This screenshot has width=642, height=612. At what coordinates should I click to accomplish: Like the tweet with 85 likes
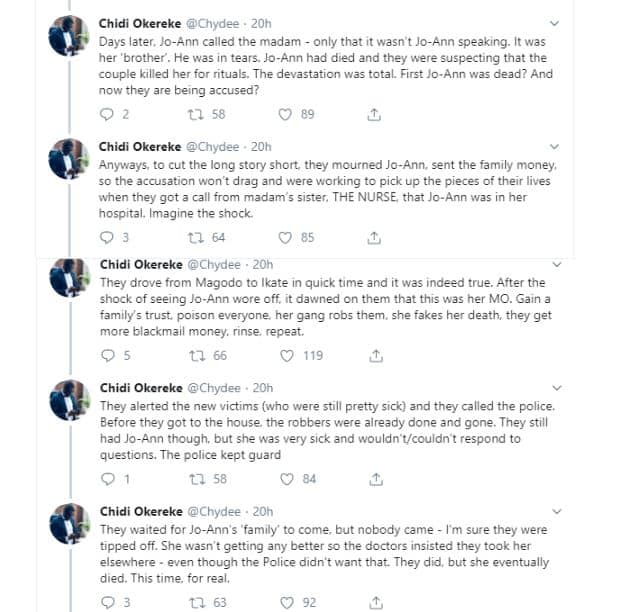pyautogui.click(x=285, y=238)
